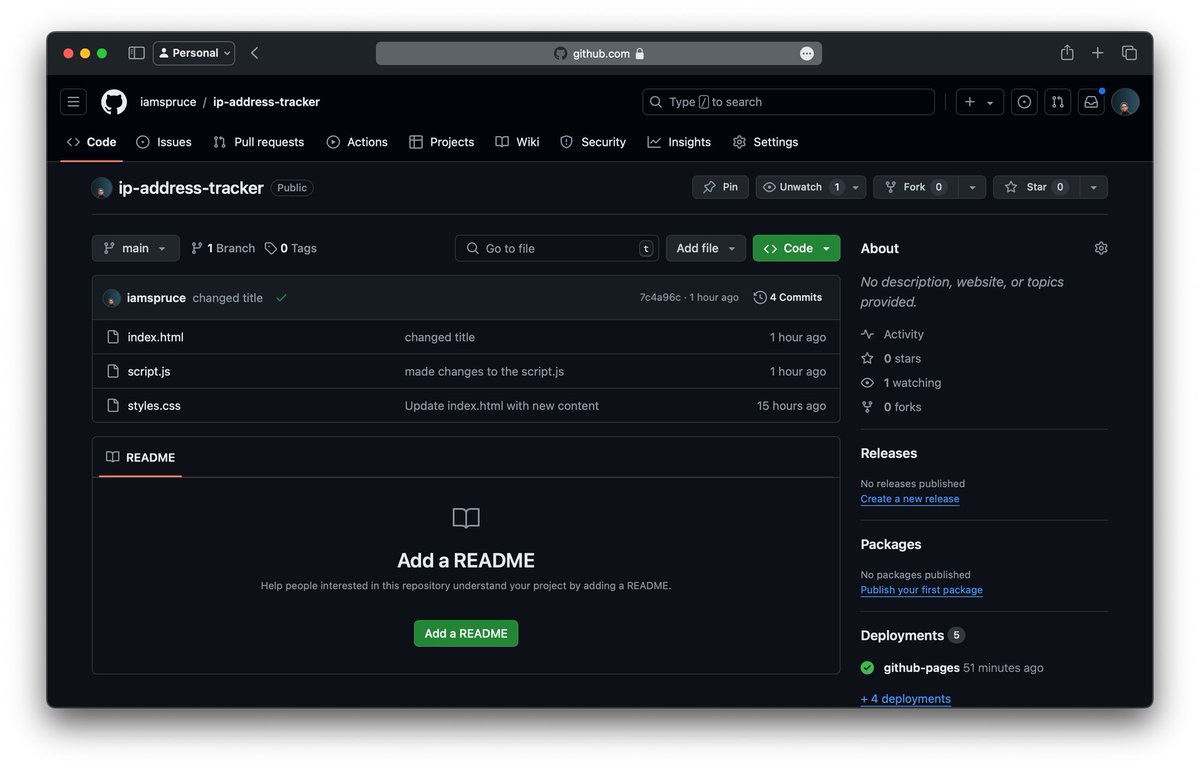The width and height of the screenshot is (1200, 770).
Task: Open commit message 'made changes to the script.js'
Action: 484,371
